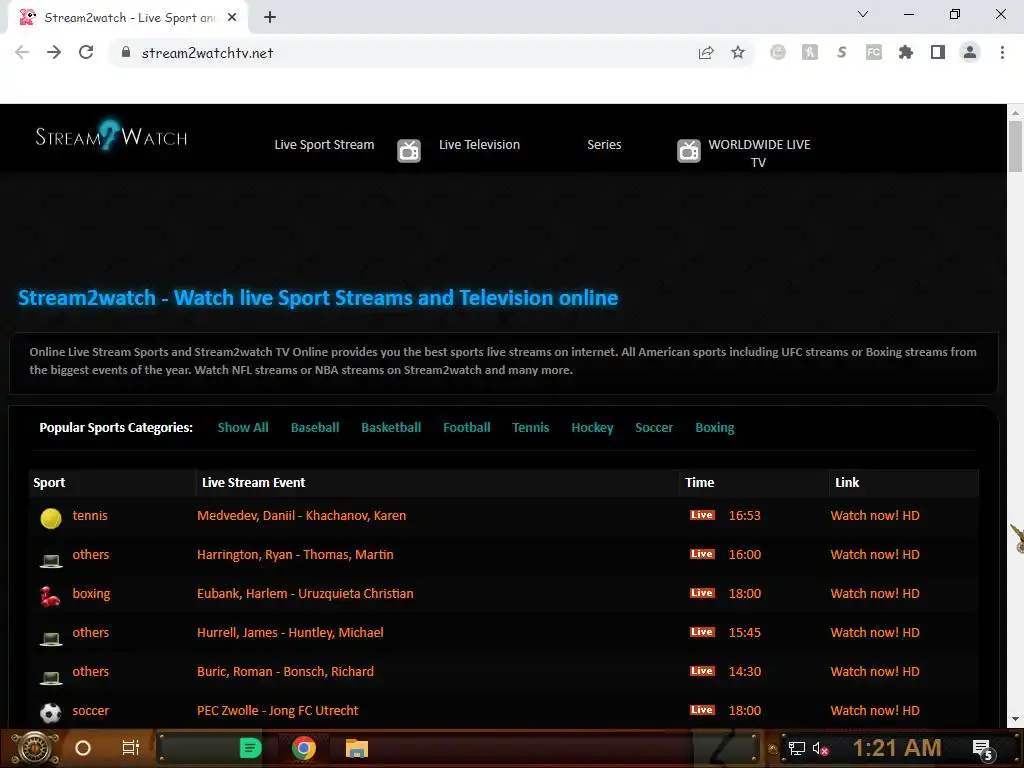The image size is (1024, 768).
Task: Click the soccer ball icon in PEC Zwolle row
Action: [51, 712]
